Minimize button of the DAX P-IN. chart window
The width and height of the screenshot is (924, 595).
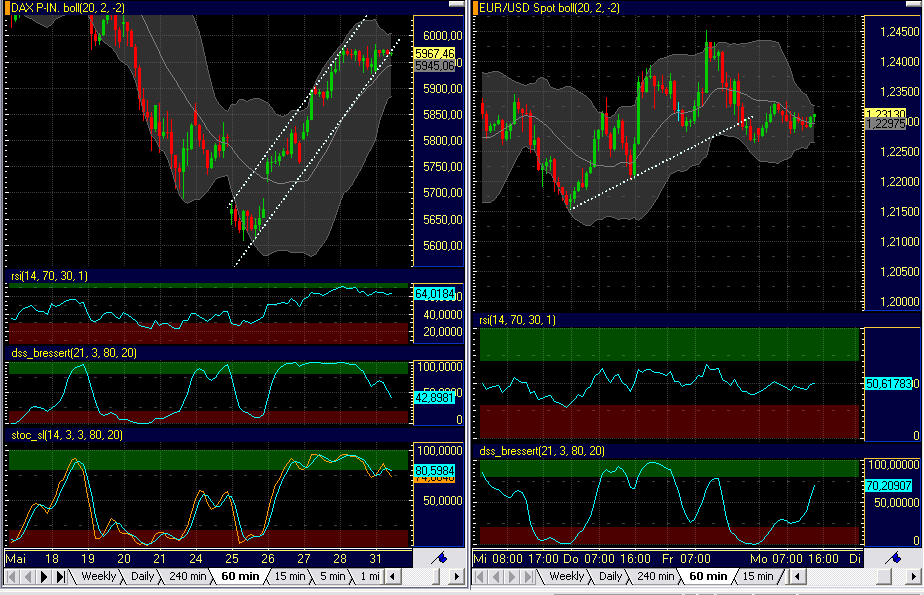pos(456,5)
